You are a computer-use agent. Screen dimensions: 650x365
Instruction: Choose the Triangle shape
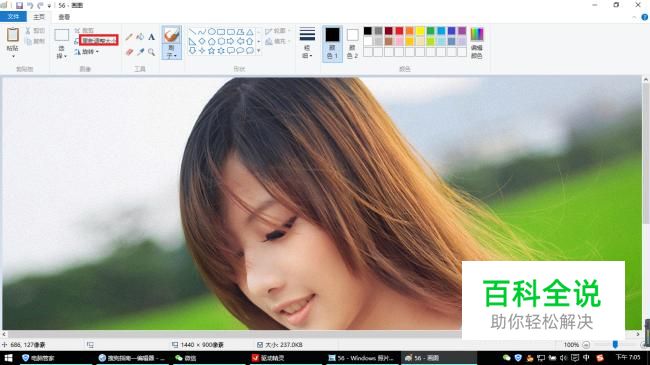250,32
